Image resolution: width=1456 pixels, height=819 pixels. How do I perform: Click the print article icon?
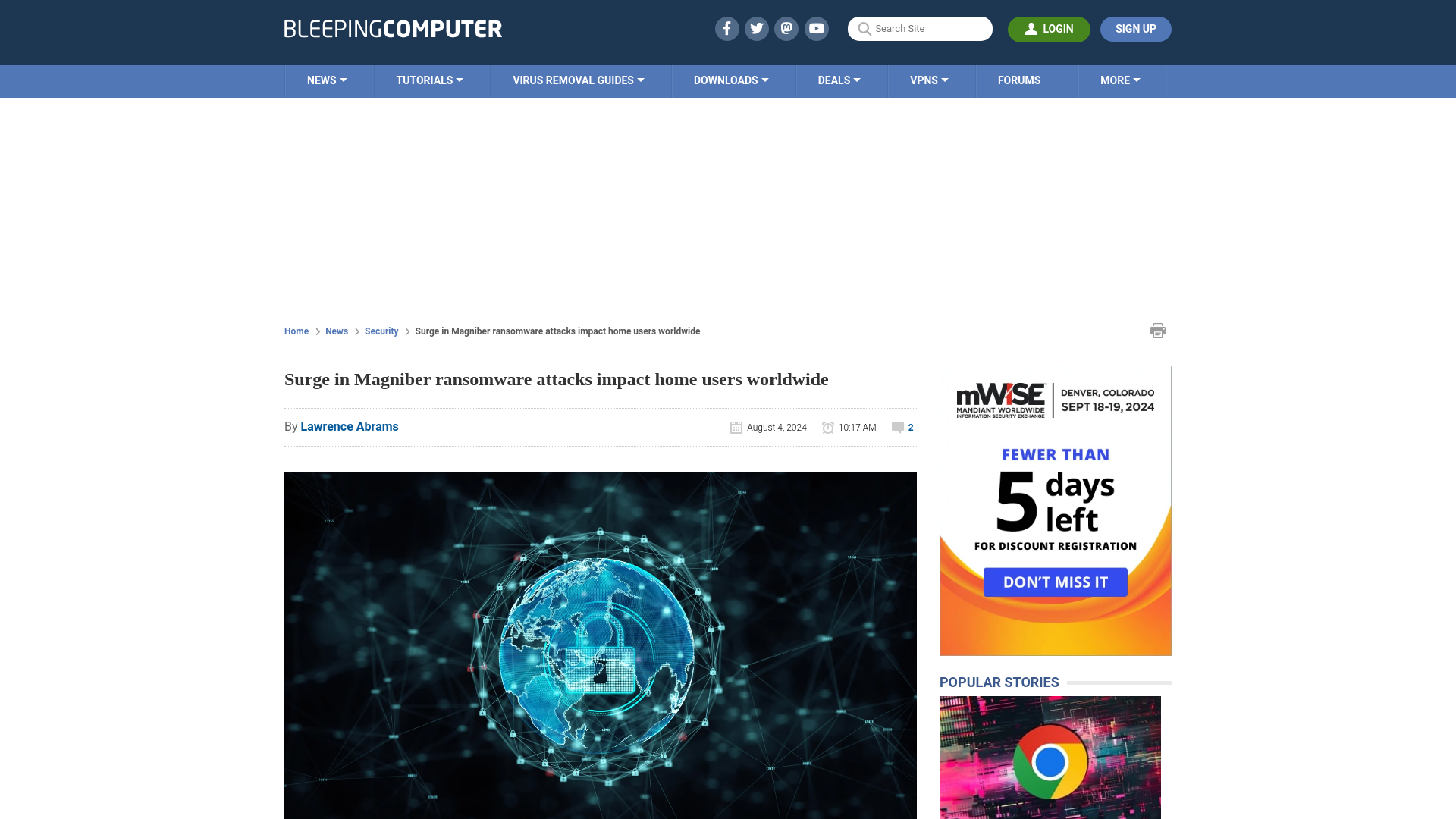pos(1157,330)
